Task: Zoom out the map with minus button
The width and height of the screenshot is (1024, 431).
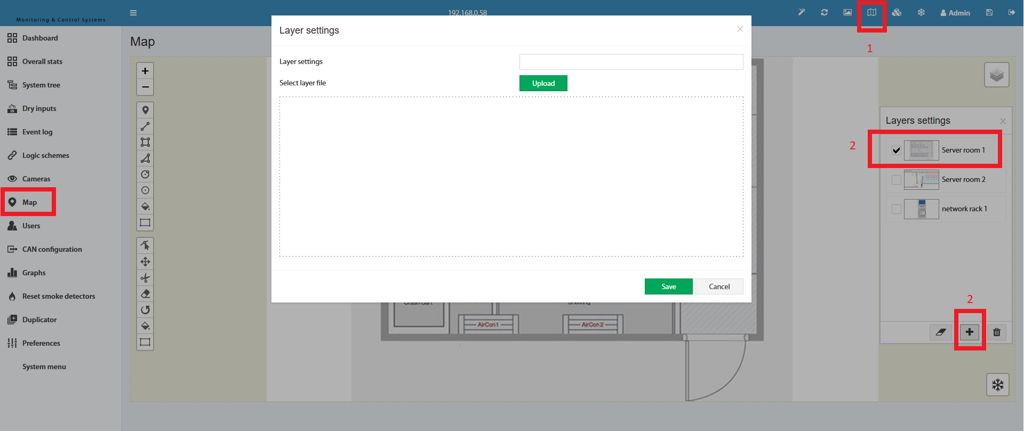Action: (x=145, y=87)
